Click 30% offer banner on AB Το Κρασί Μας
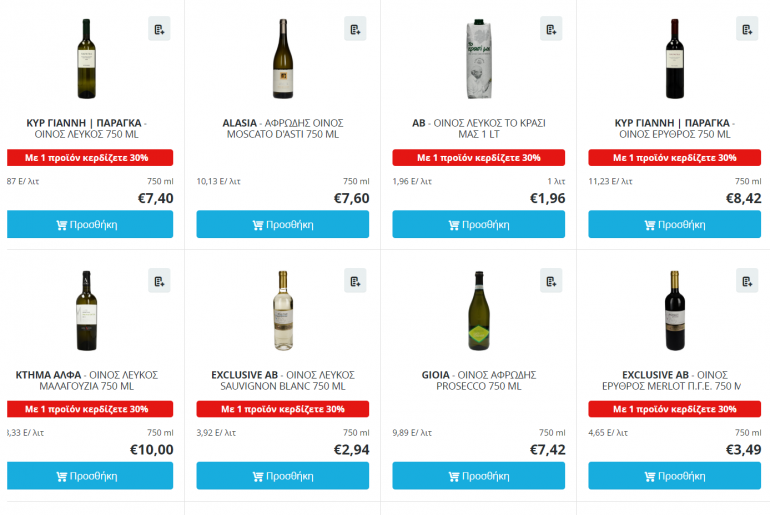The width and height of the screenshot is (770, 515). (478, 158)
